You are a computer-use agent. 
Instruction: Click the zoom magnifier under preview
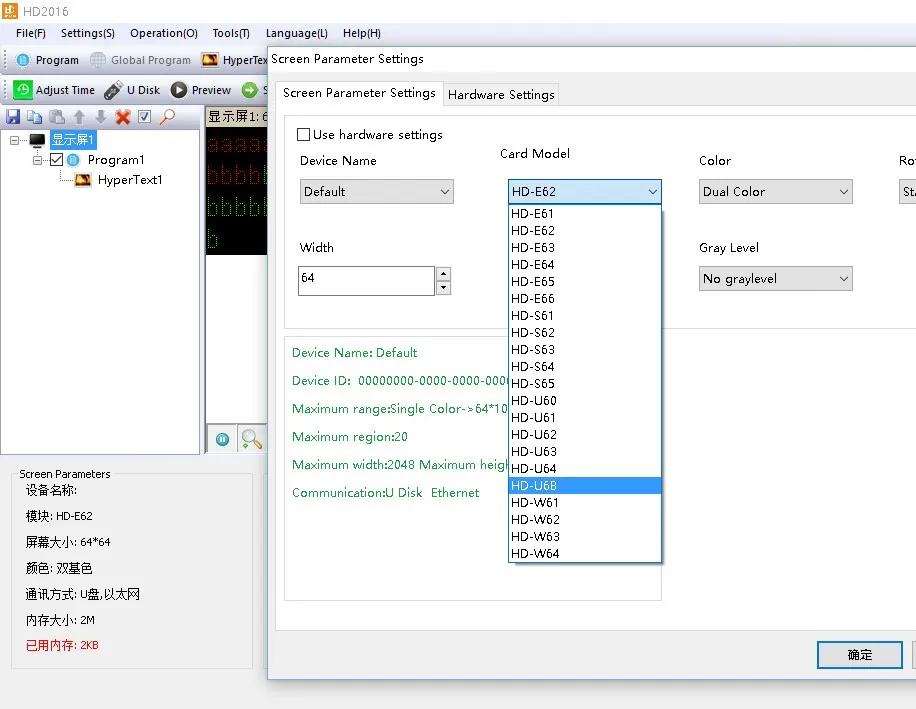(252, 439)
